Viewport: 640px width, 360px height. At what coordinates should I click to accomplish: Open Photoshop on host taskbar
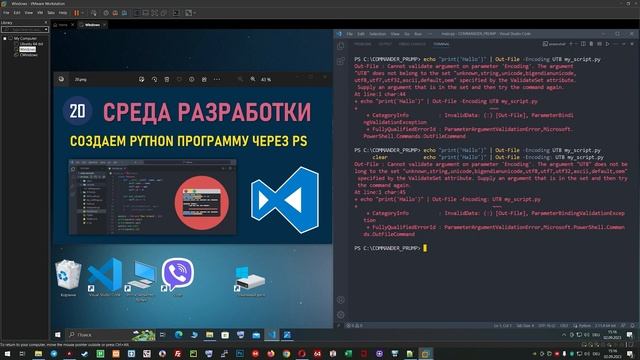pos(240,353)
